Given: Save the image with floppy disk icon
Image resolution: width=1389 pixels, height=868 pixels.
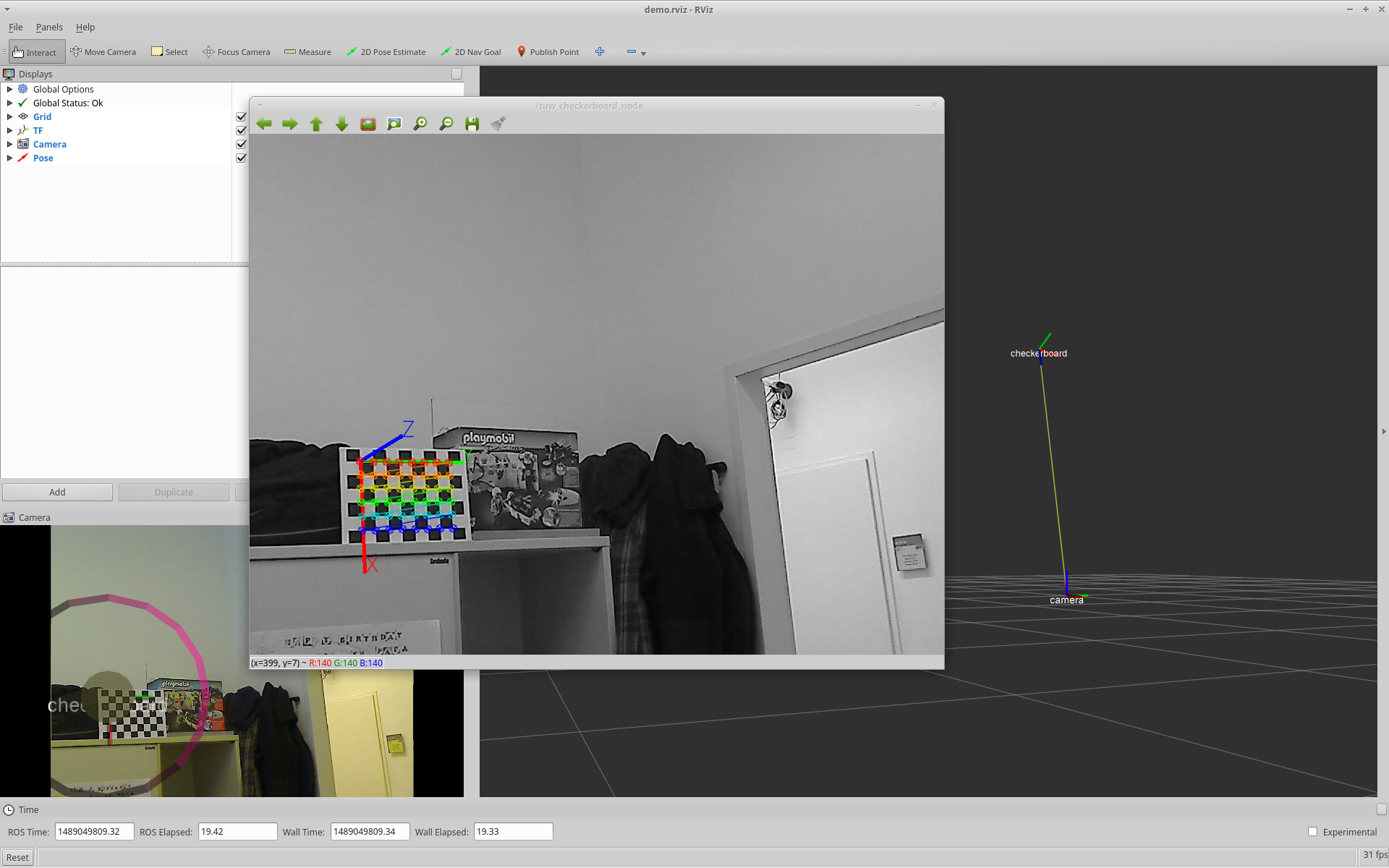Looking at the screenshot, I should [x=472, y=124].
